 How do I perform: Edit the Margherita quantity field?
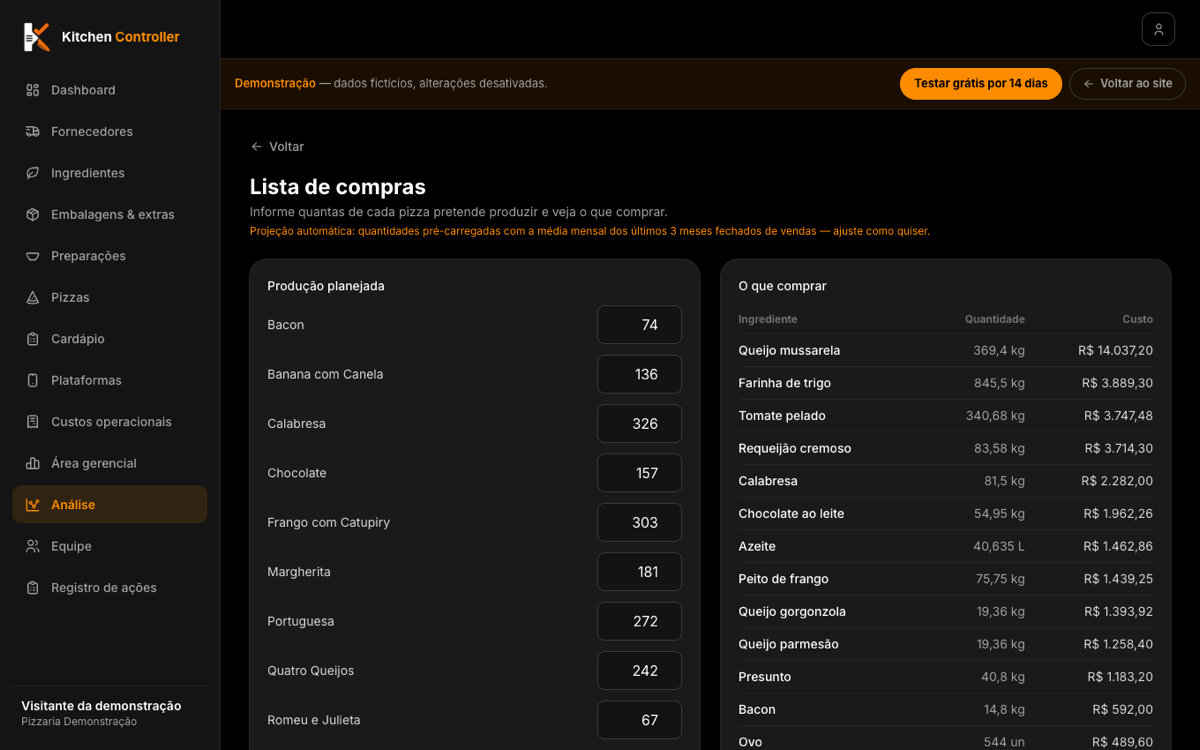coord(640,572)
